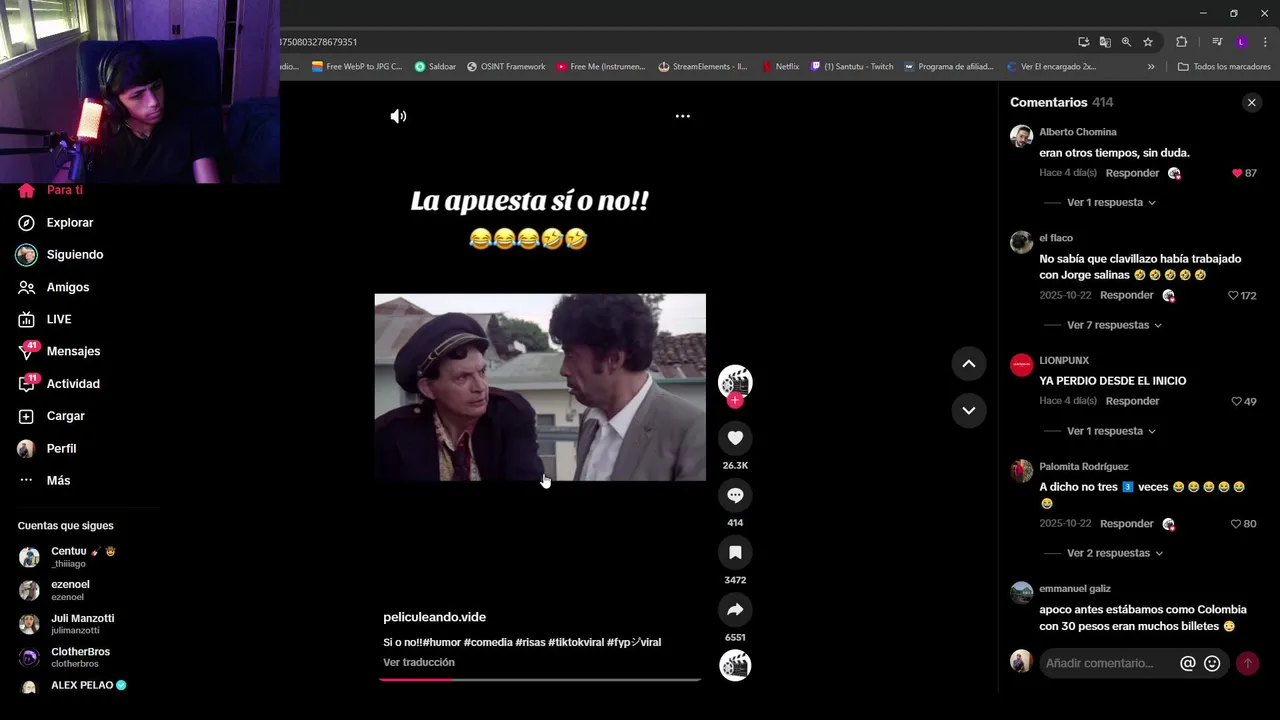
Task: Go to next video with down arrow
Action: [x=968, y=410]
